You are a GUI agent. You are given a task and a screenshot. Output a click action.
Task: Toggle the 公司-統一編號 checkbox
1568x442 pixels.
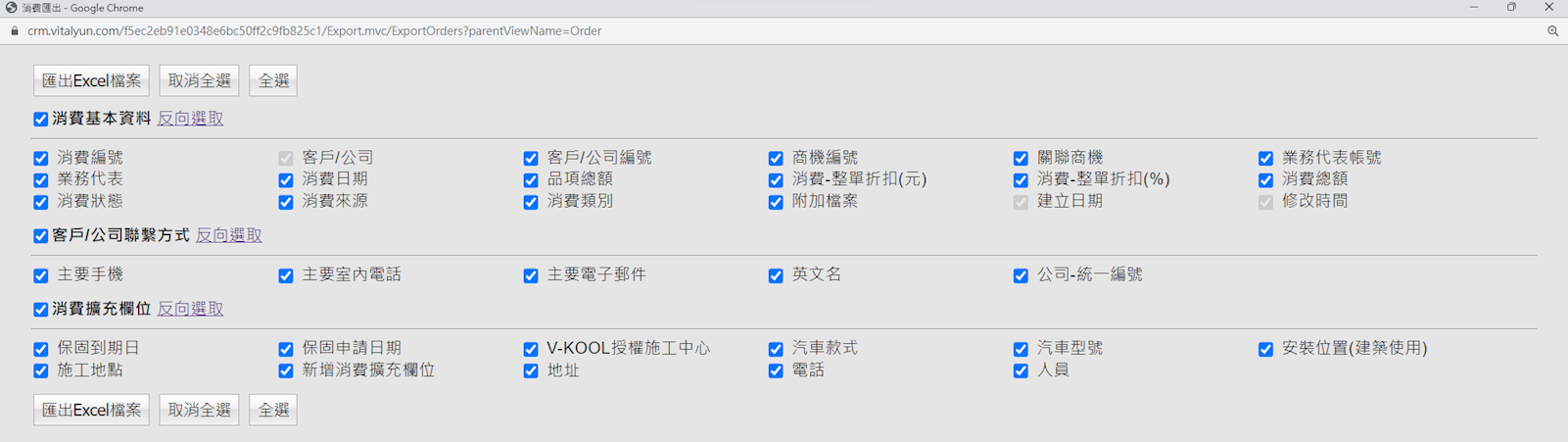click(x=1021, y=276)
